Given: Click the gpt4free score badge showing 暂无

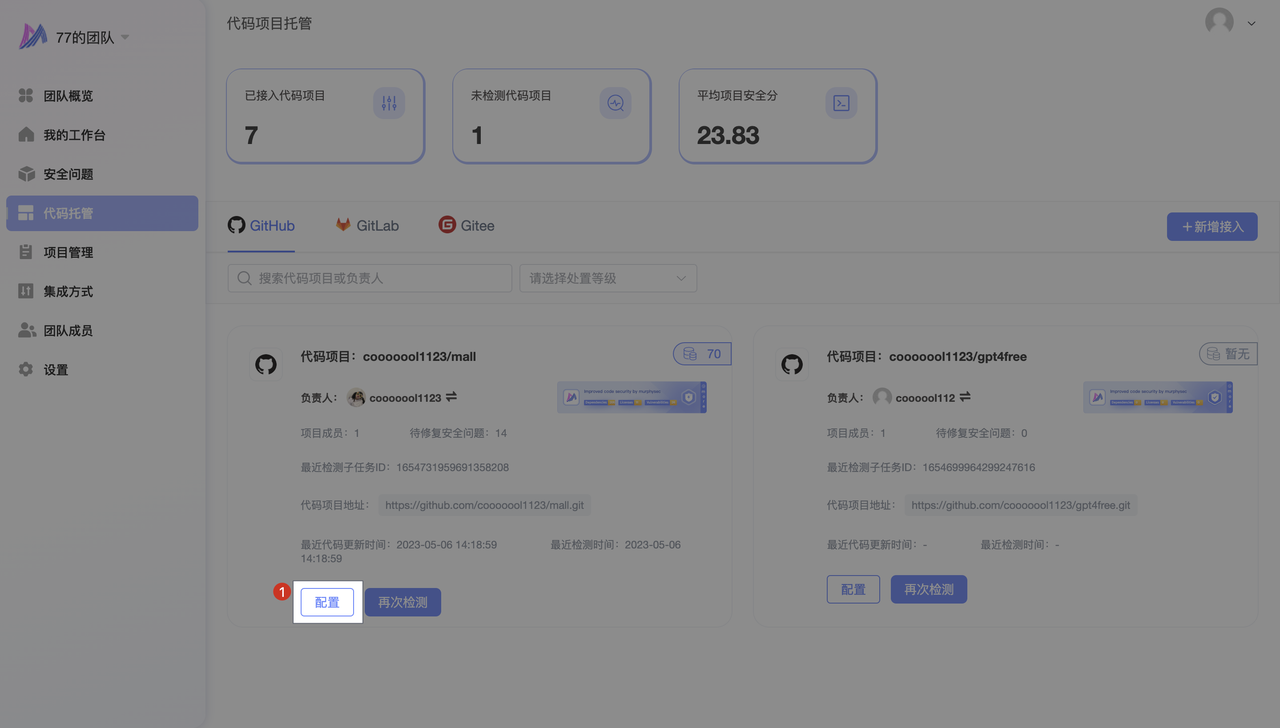Looking at the screenshot, I should tap(1228, 354).
